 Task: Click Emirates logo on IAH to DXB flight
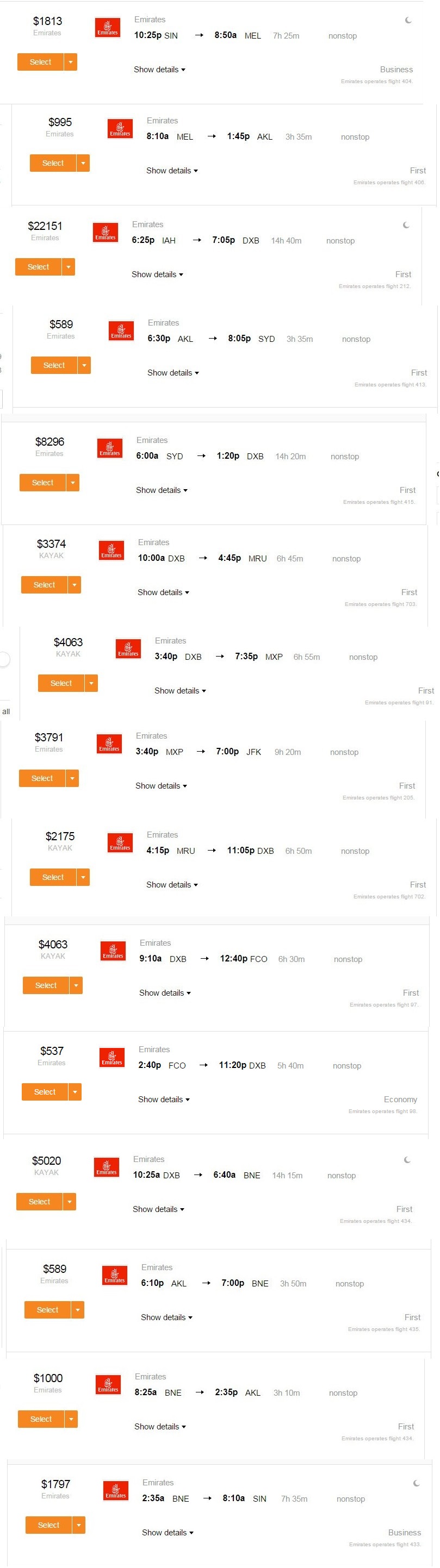105,233
